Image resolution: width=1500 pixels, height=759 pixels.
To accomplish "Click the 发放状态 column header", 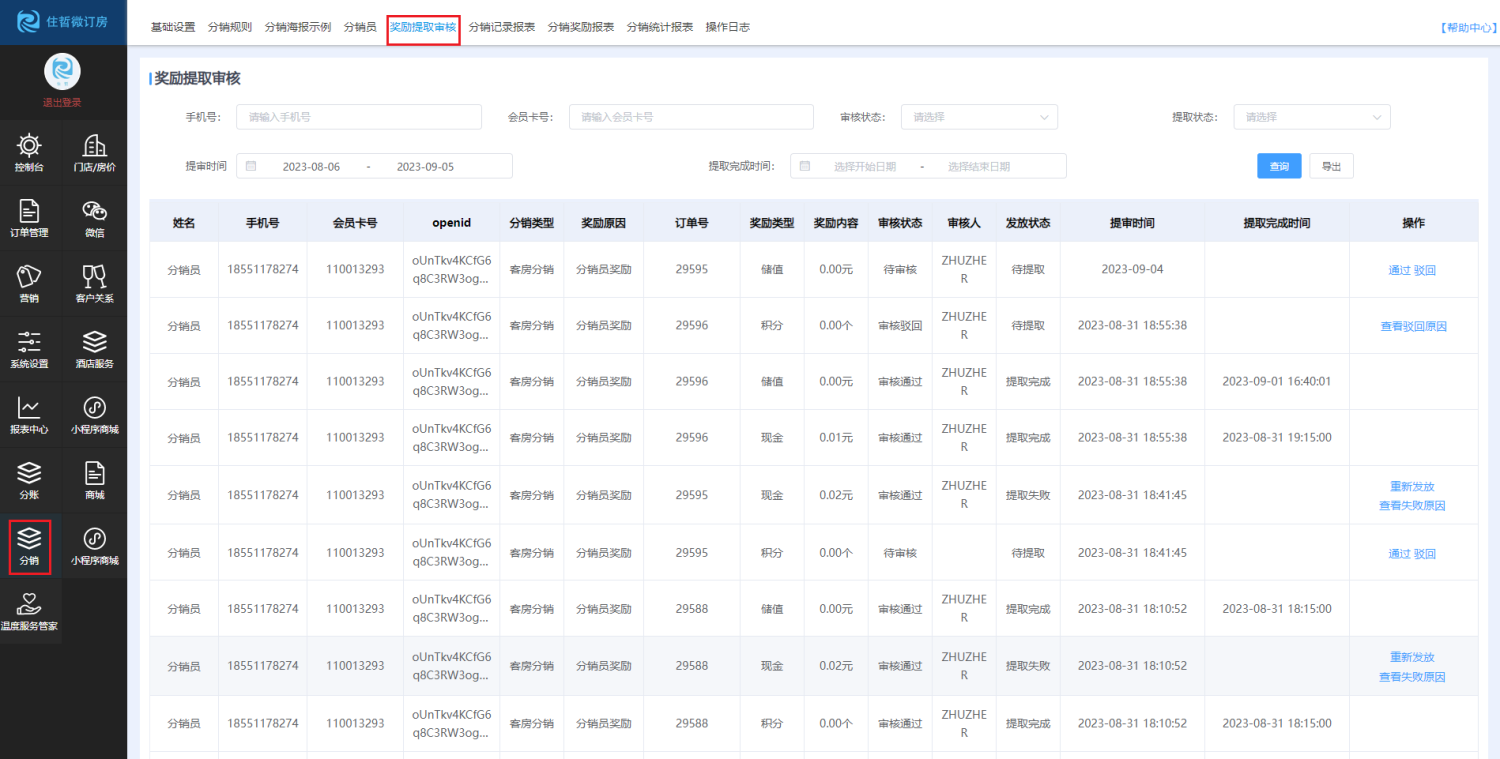I will click(x=1028, y=223).
